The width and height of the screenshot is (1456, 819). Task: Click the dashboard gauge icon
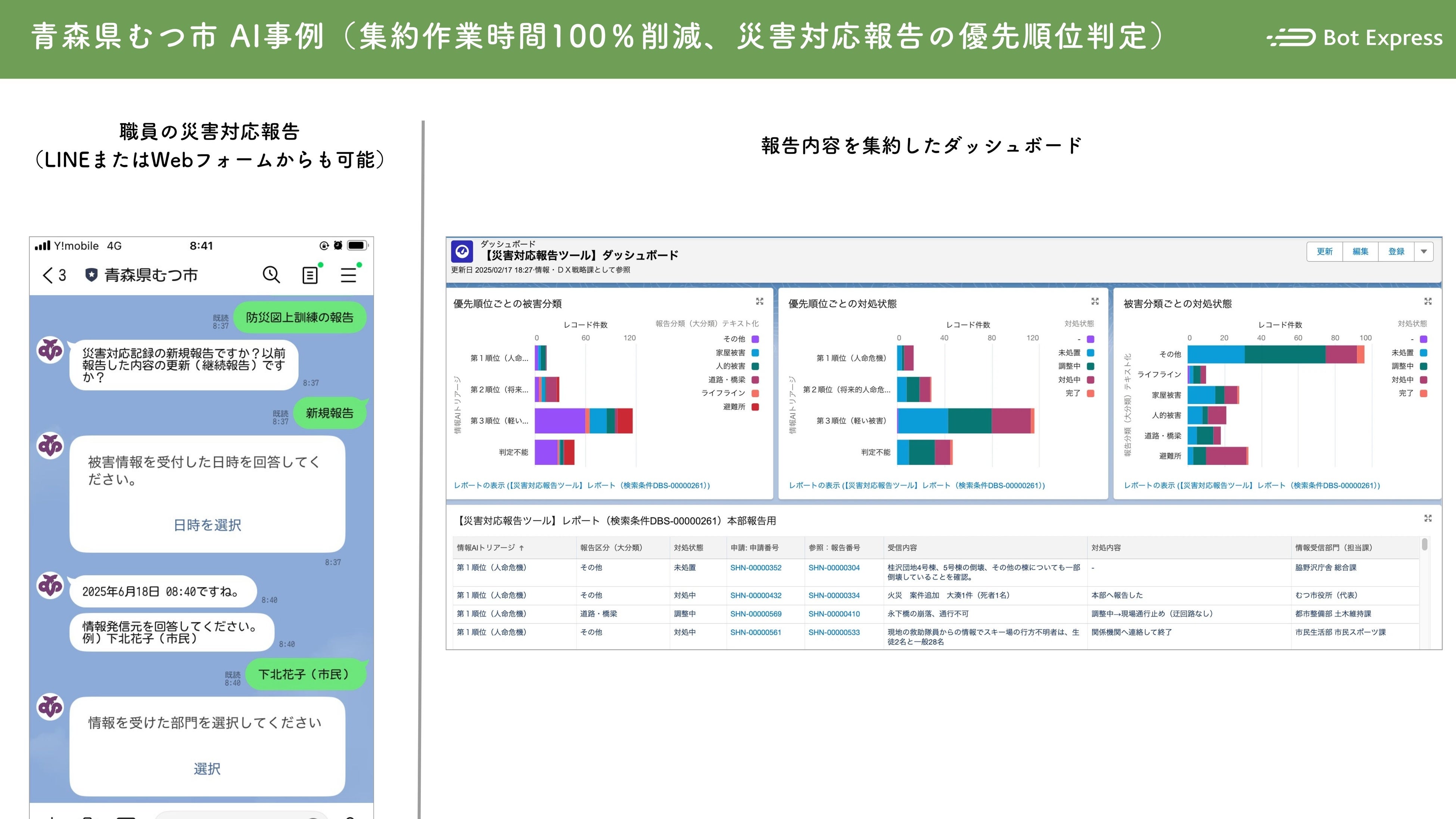coord(462,252)
